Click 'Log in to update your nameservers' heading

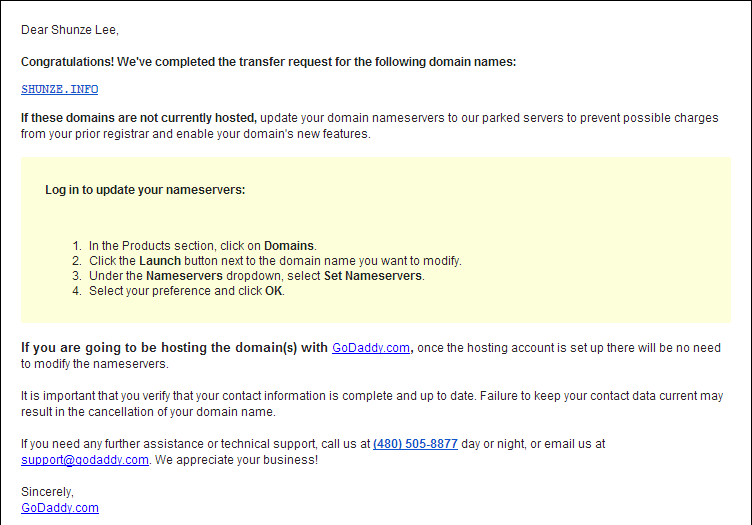pos(145,190)
